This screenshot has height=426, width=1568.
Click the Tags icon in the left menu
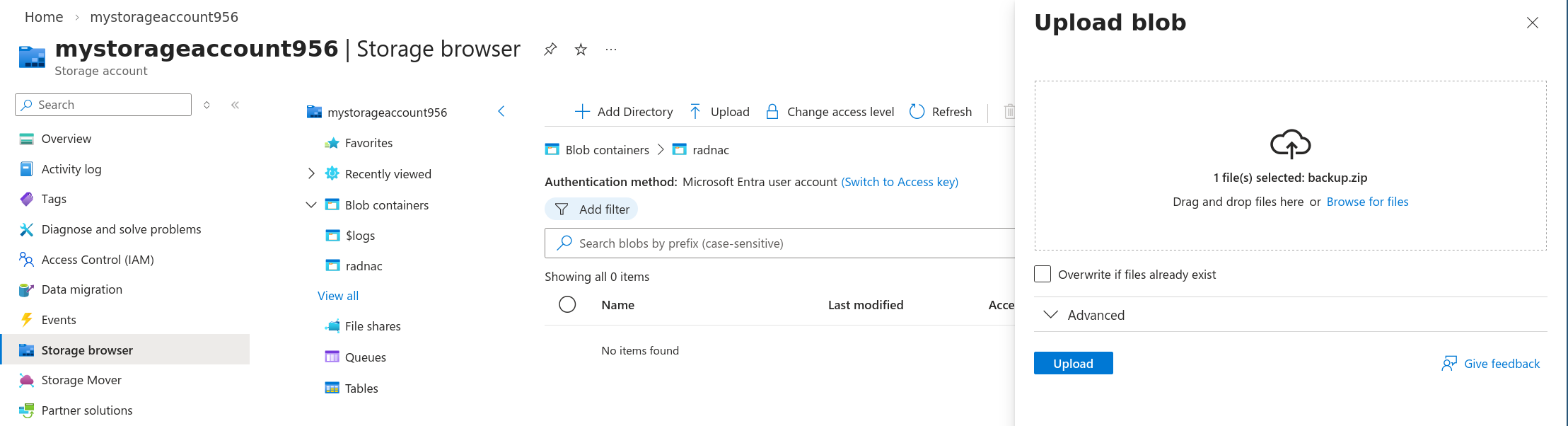tap(26, 199)
